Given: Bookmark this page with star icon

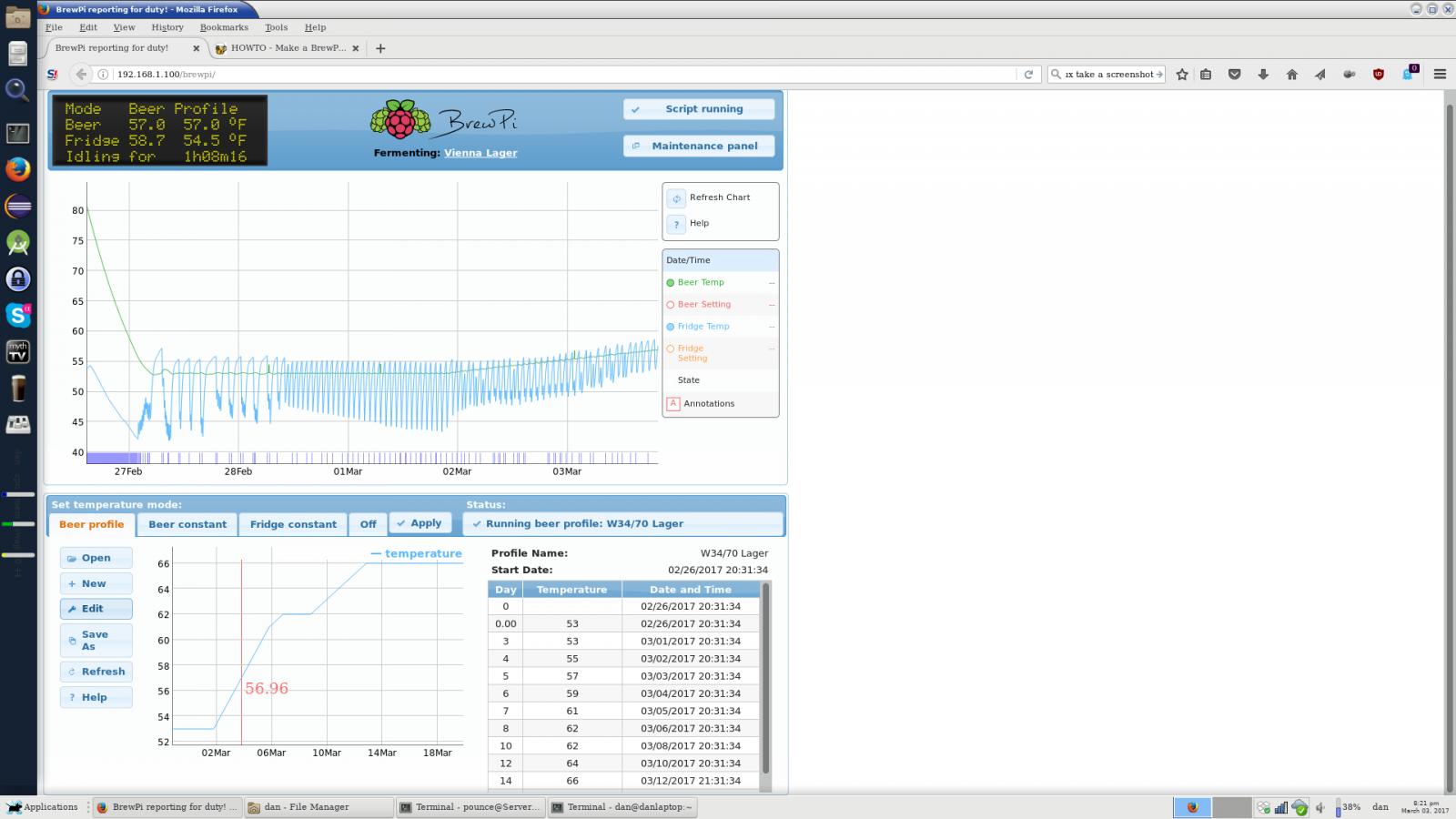Looking at the screenshot, I should coord(1182,75).
